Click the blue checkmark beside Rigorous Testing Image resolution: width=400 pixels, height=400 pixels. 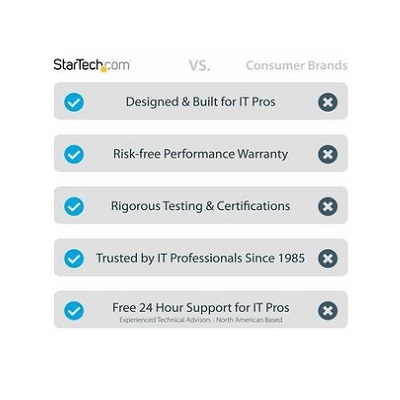[x=74, y=206]
